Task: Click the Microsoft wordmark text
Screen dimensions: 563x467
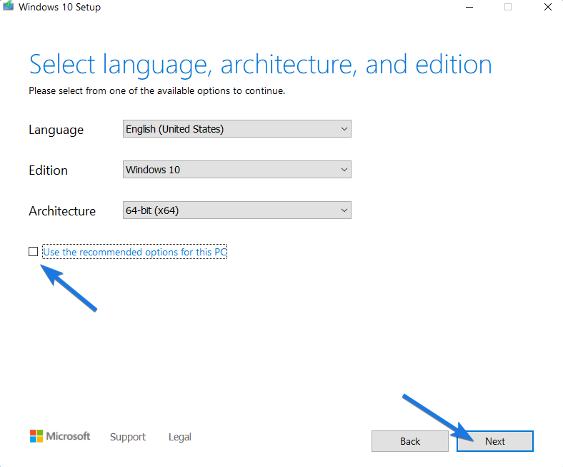Action: tap(68, 436)
